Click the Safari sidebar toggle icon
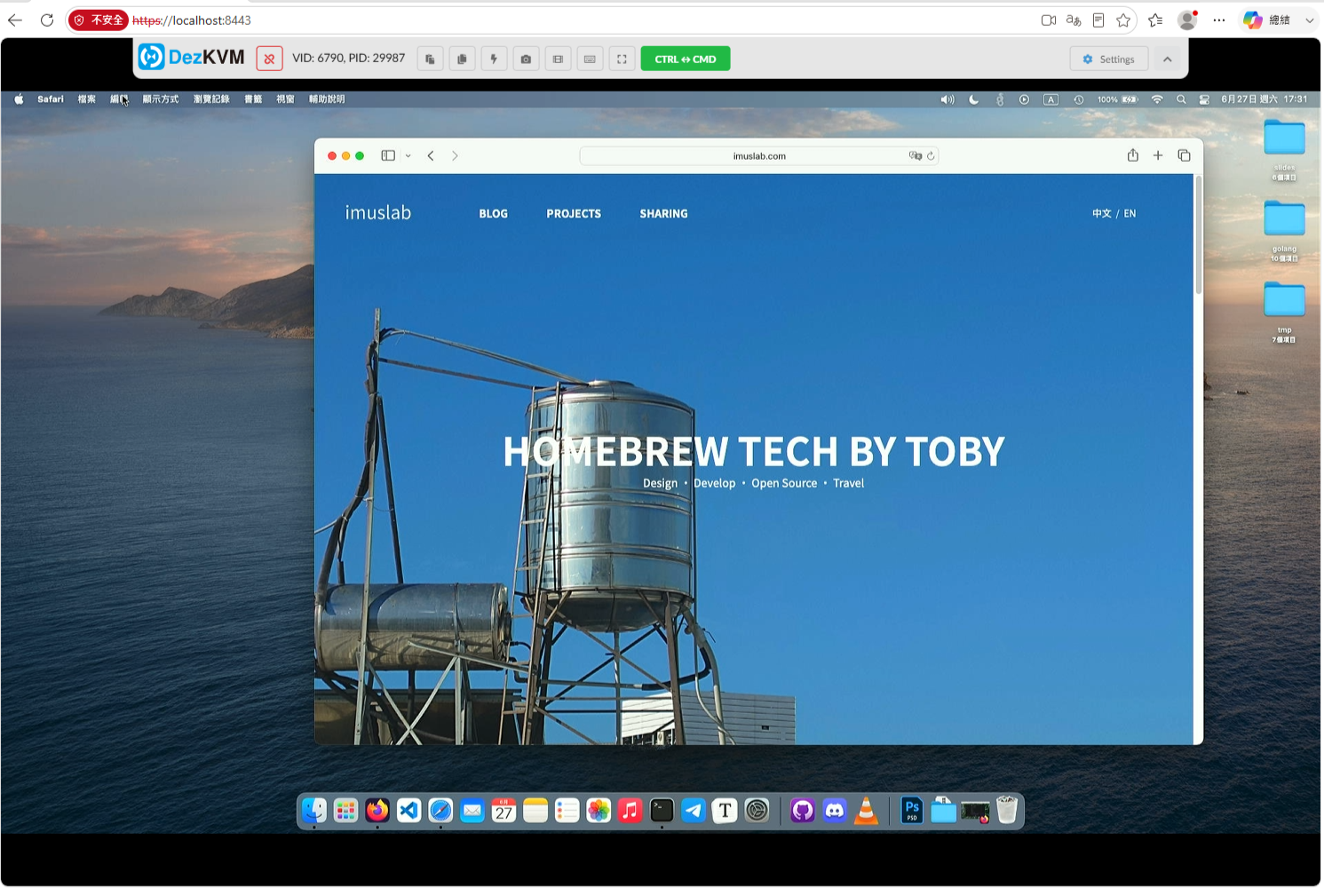The width and height of the screenshot is (1332, 896). point(388,155)
